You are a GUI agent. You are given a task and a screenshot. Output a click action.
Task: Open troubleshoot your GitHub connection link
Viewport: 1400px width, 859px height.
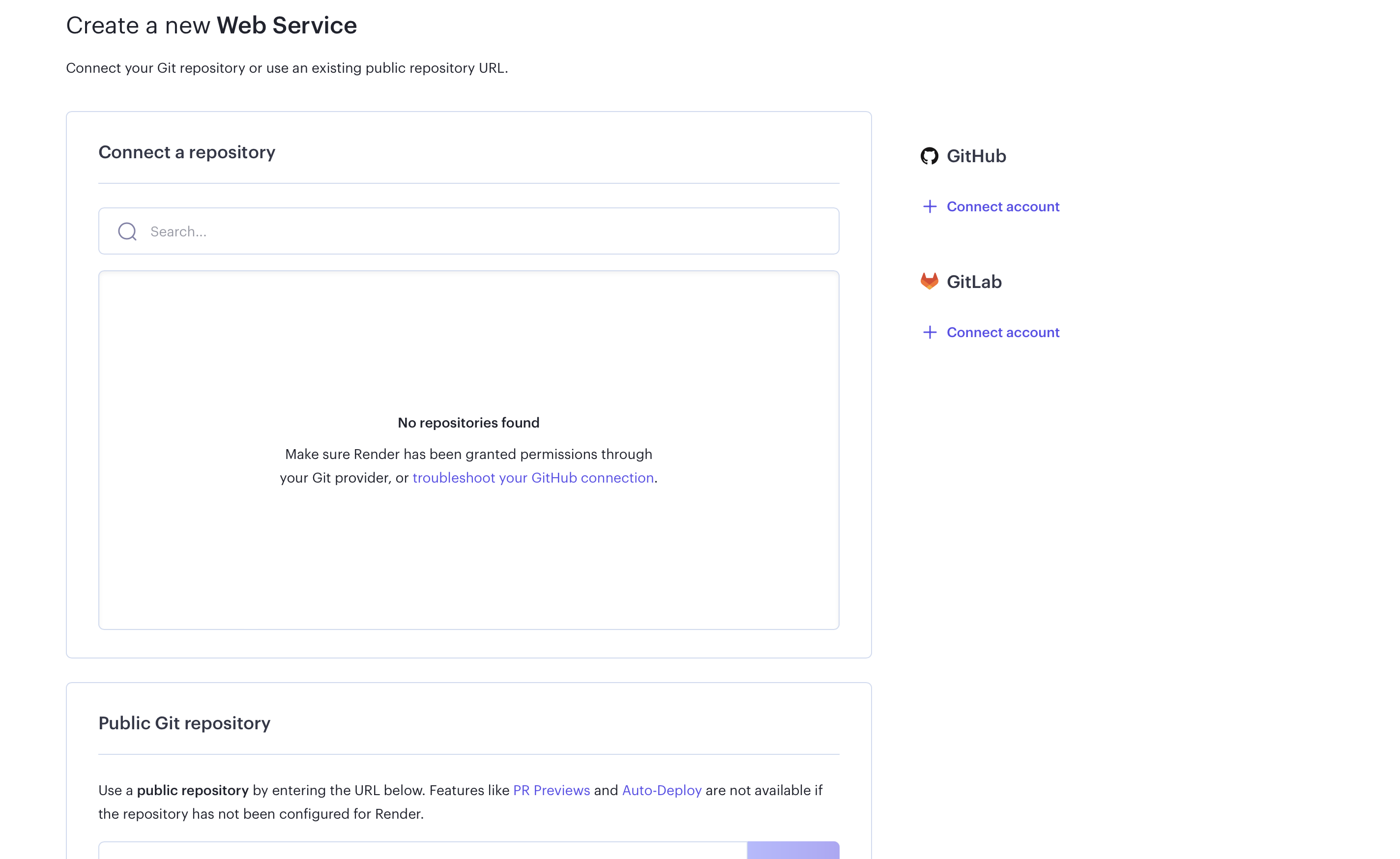533,478
